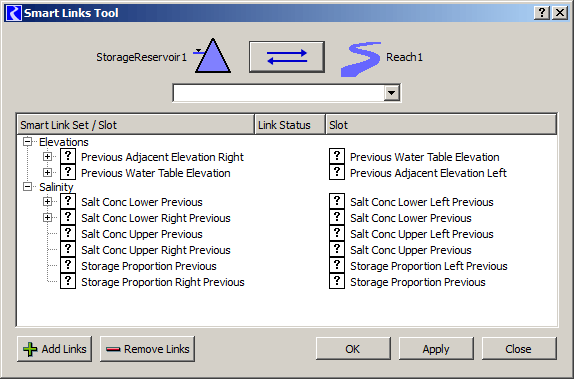Click status icon next to Salt Conc Upper Previous on left
This screenshot has height=379, width=574.
click(68, 233)
